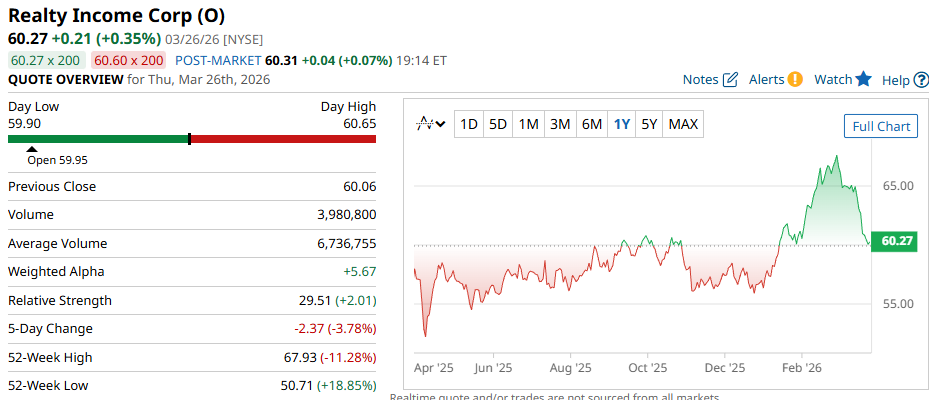The image size is (936, 400).
Task: Select the 1D chart range
Action: pos(468,124)
